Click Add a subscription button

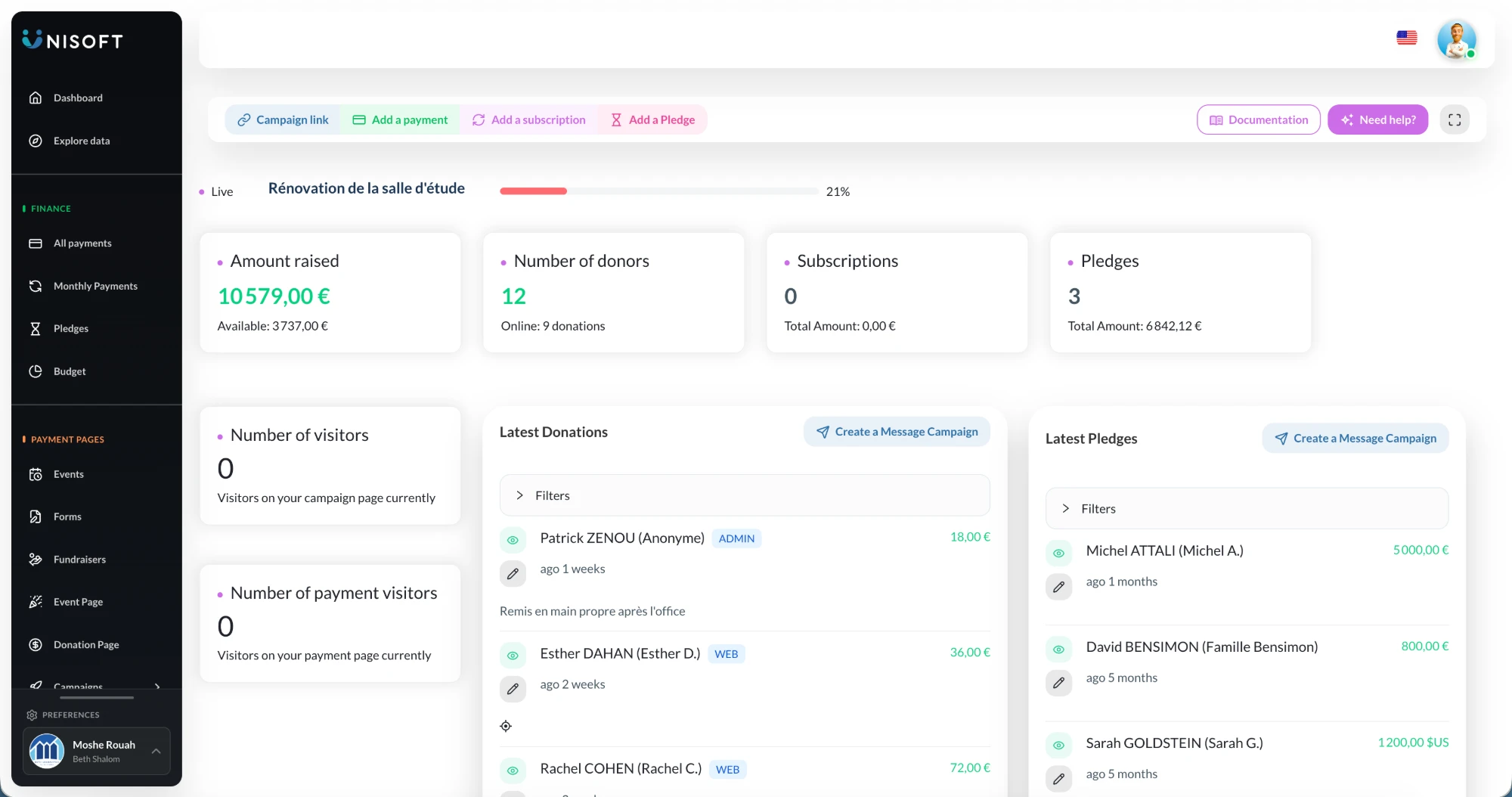coord(528,119)
